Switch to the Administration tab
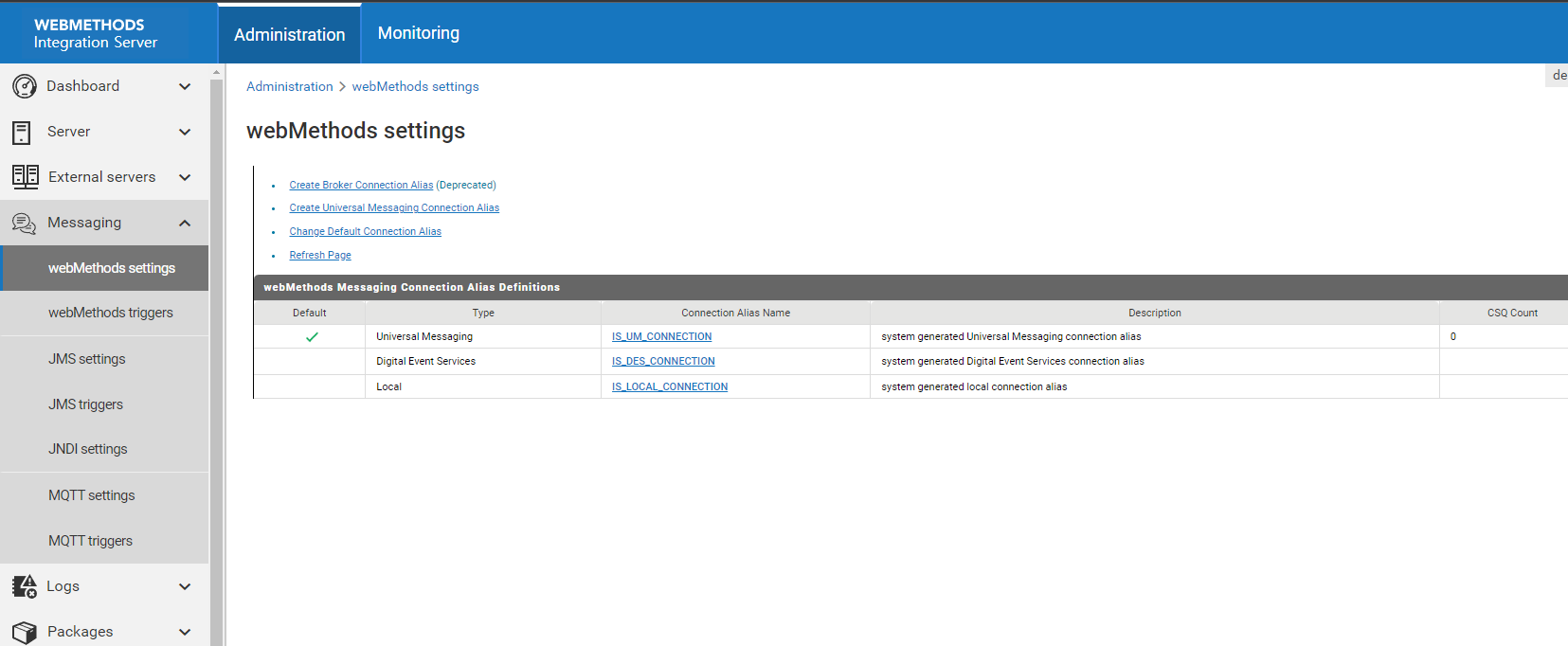The image size is (1568, 646). click(290, 34)
